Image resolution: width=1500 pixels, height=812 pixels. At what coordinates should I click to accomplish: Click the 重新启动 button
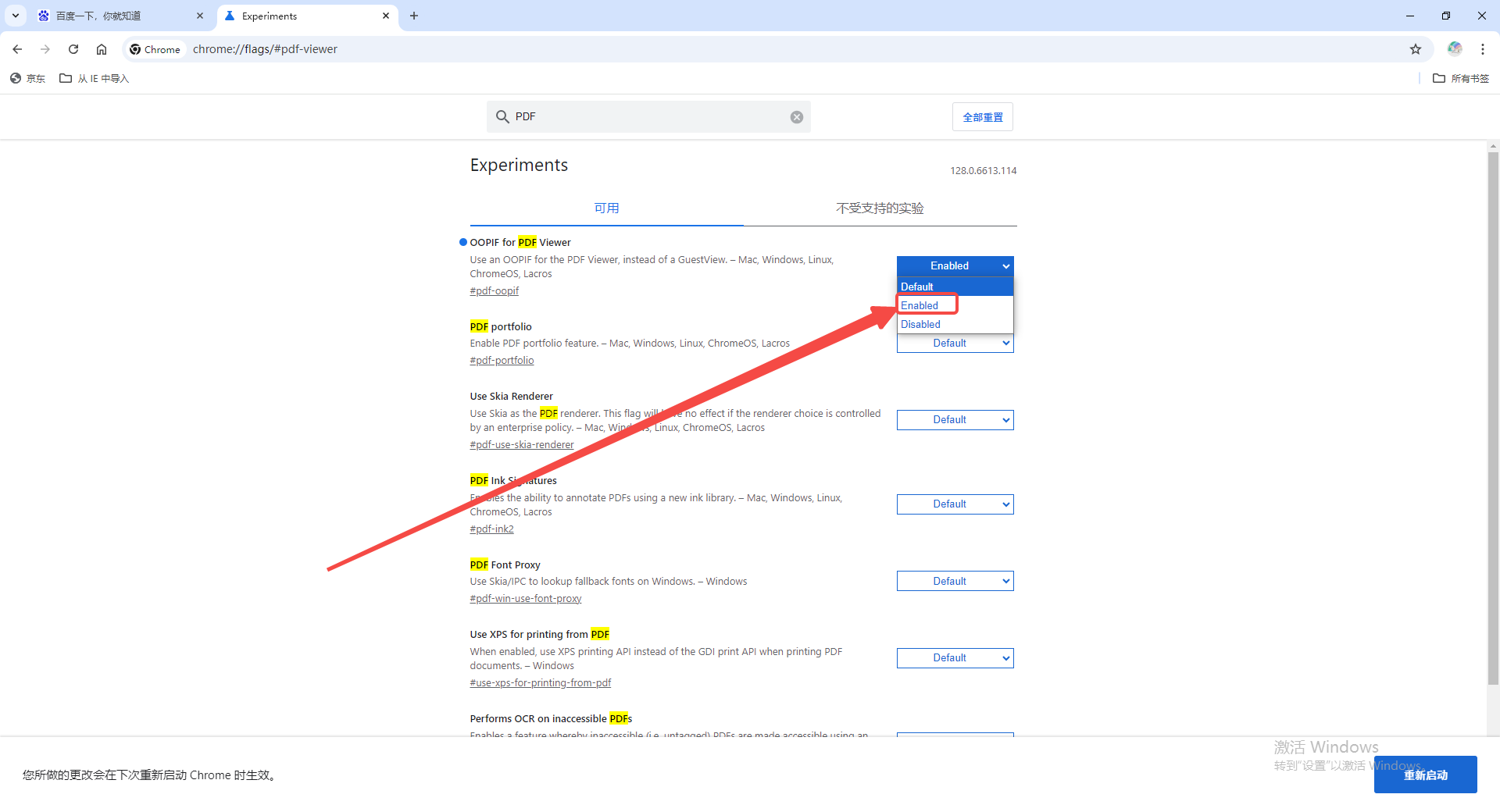(1425, 775)
